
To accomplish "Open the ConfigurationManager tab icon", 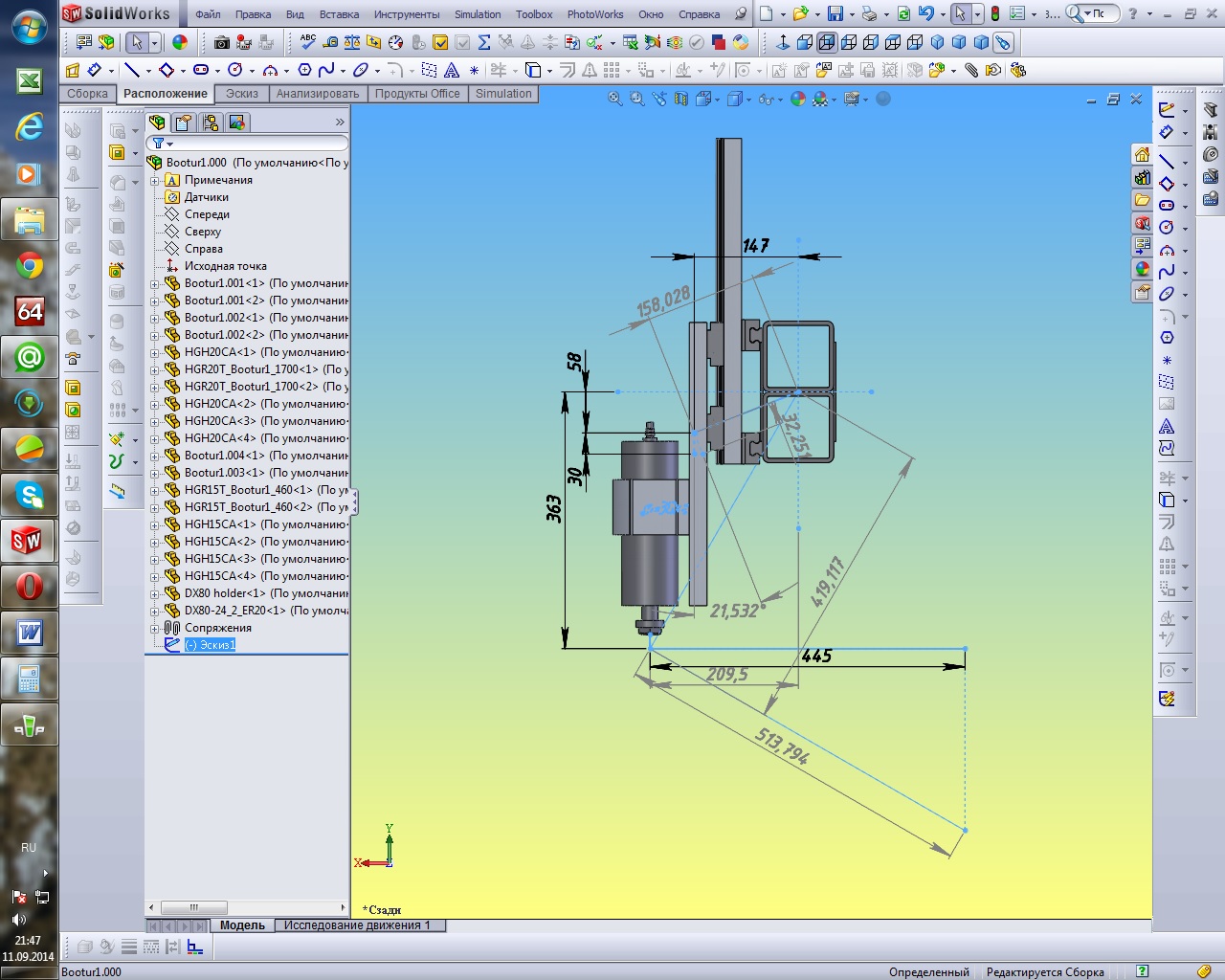I will pos(211,122).
